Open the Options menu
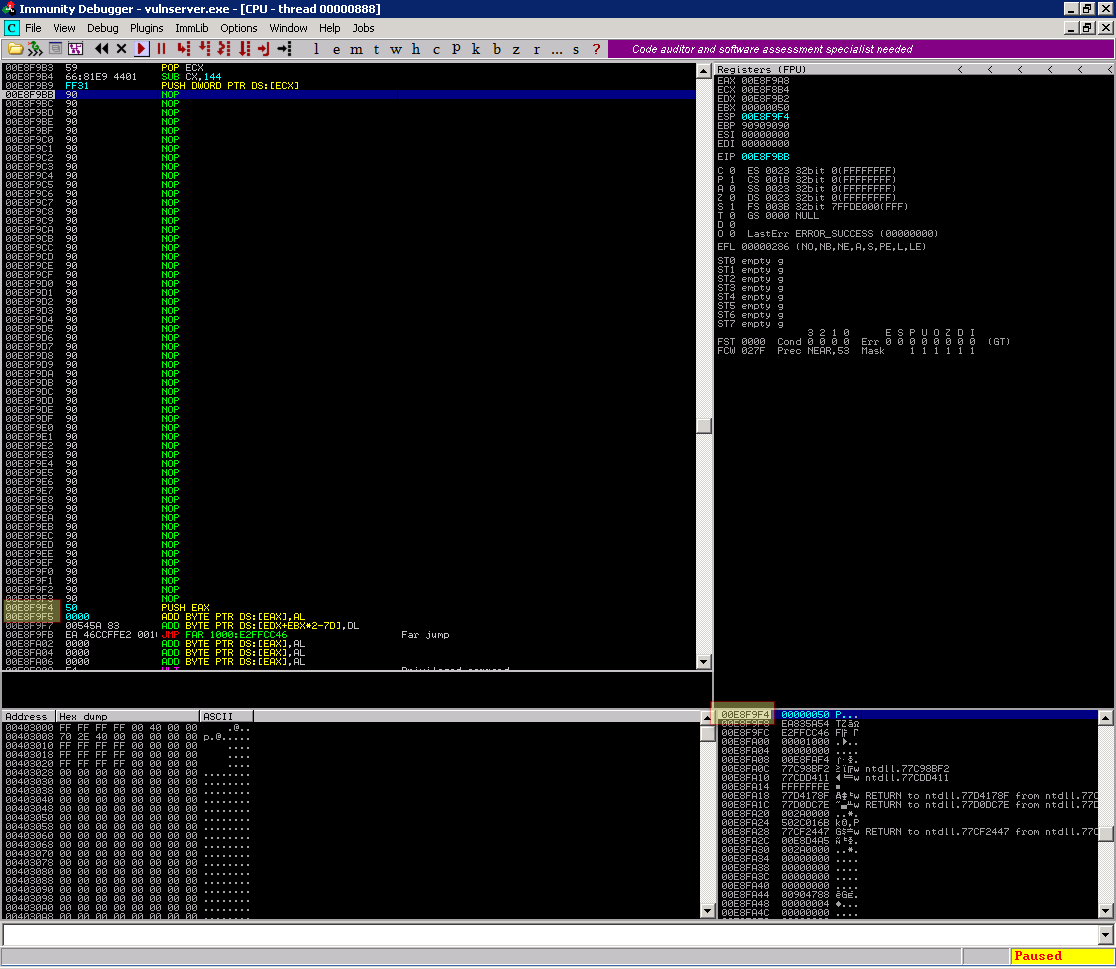Viewport: 1116px width, 969px height. 238,28
